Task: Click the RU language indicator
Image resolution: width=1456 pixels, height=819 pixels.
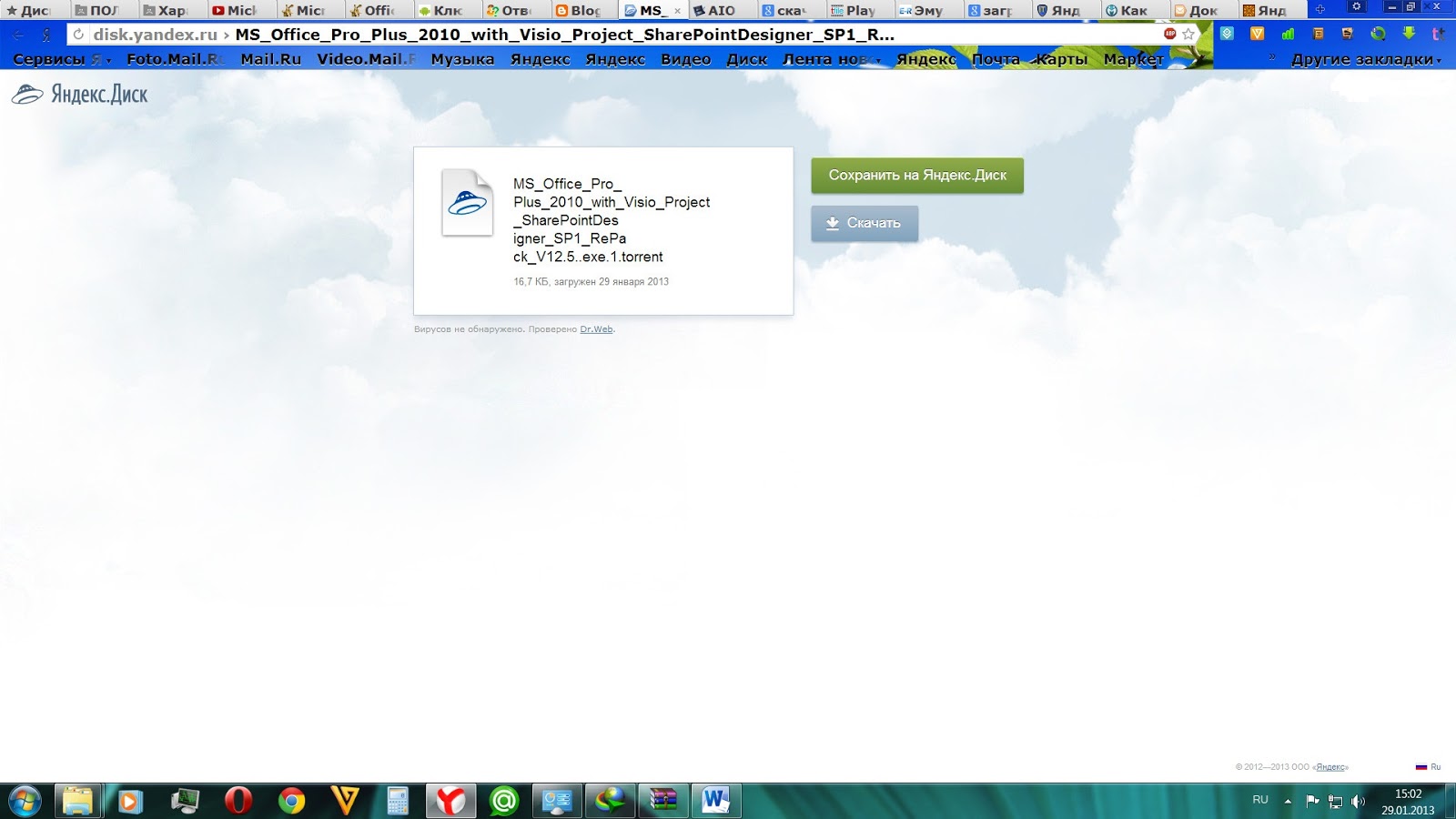Action: pyautogui.click(x=1259, y=800)
